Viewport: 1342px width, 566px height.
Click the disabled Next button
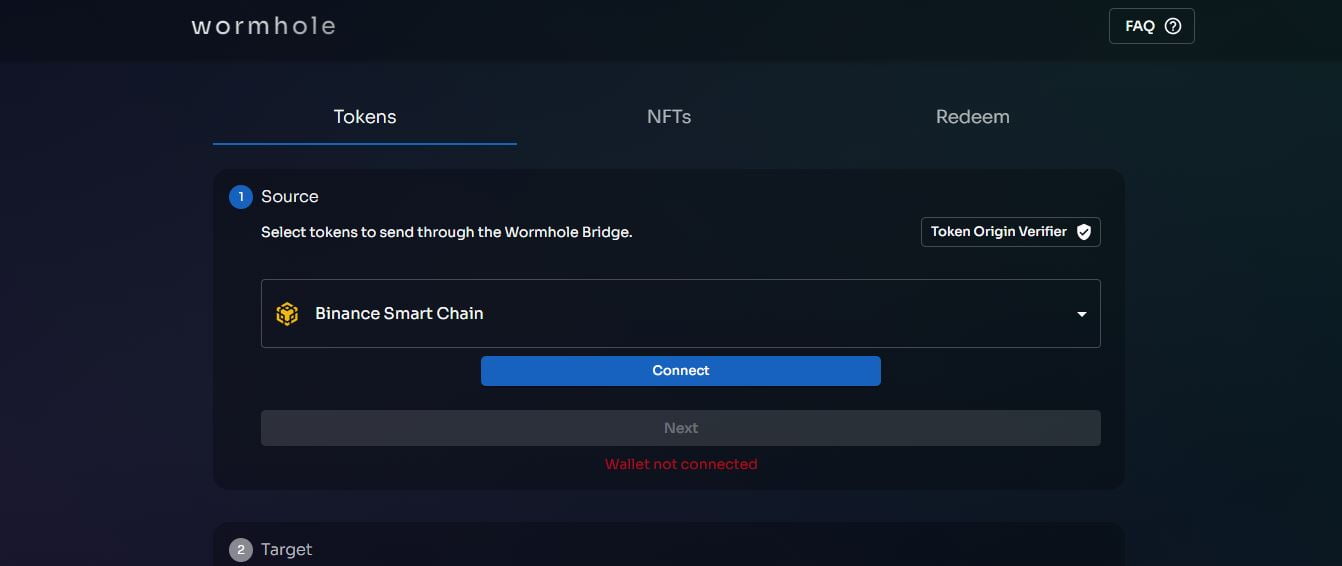pos(681,428)
